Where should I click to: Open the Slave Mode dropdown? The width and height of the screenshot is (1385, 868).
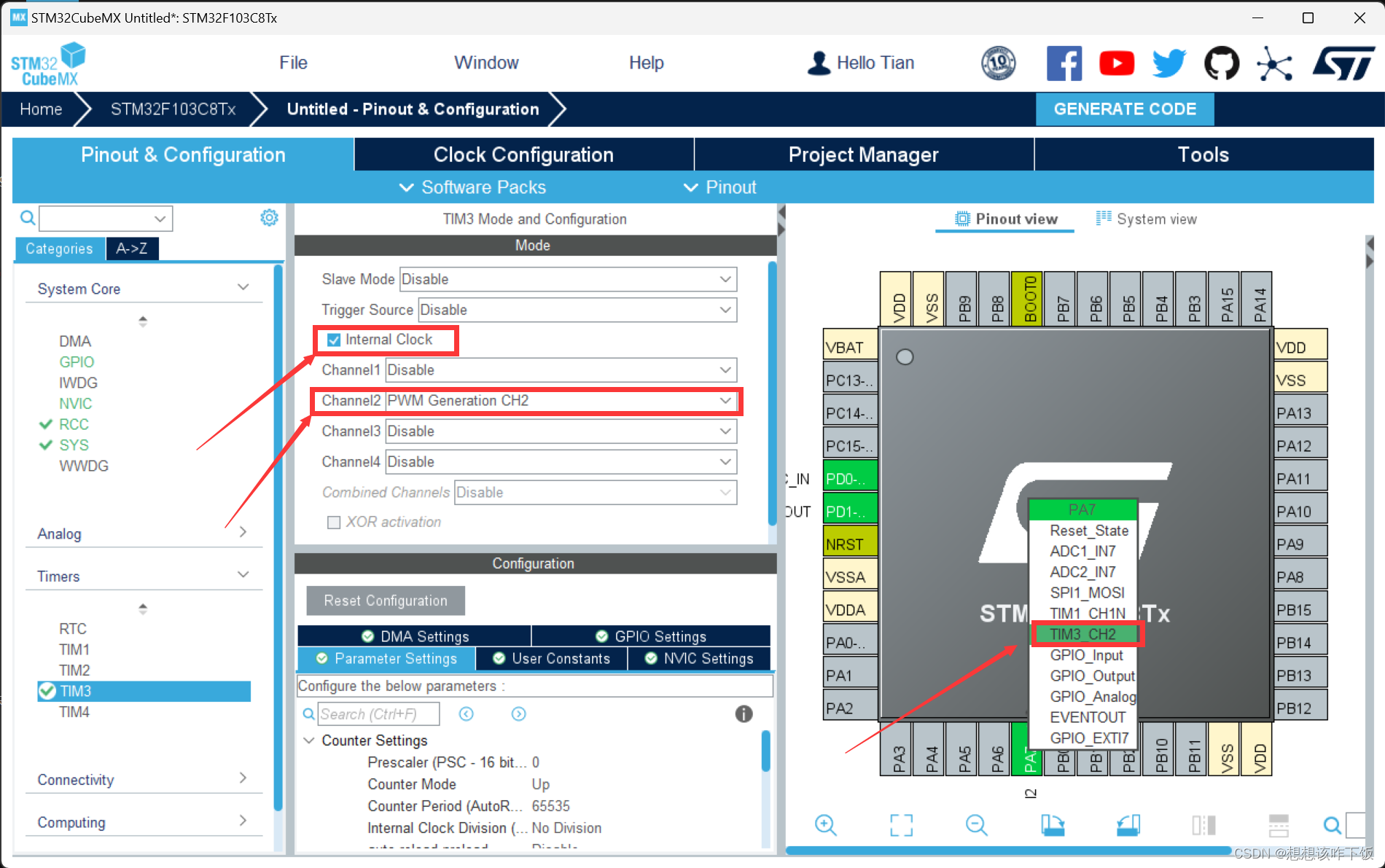coord(568,279)
